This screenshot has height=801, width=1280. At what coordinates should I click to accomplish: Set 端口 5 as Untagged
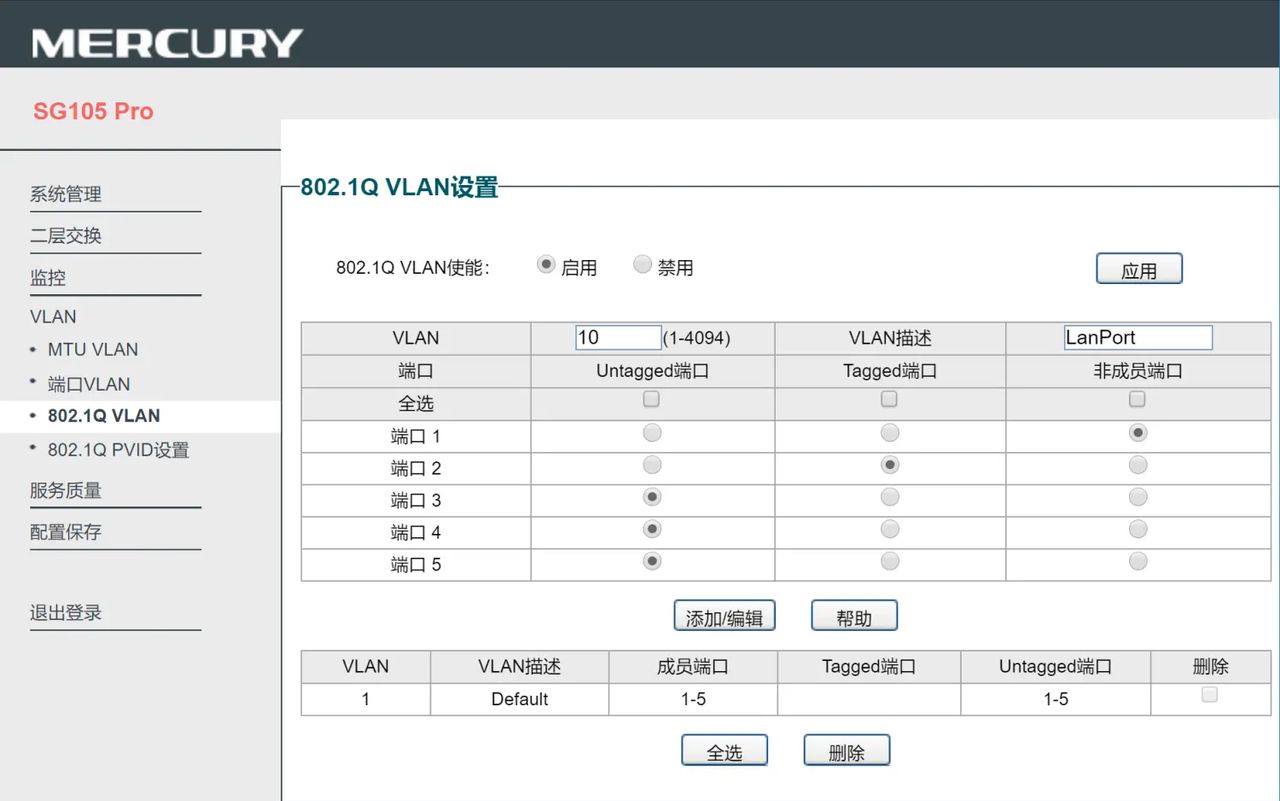[652, 561]
